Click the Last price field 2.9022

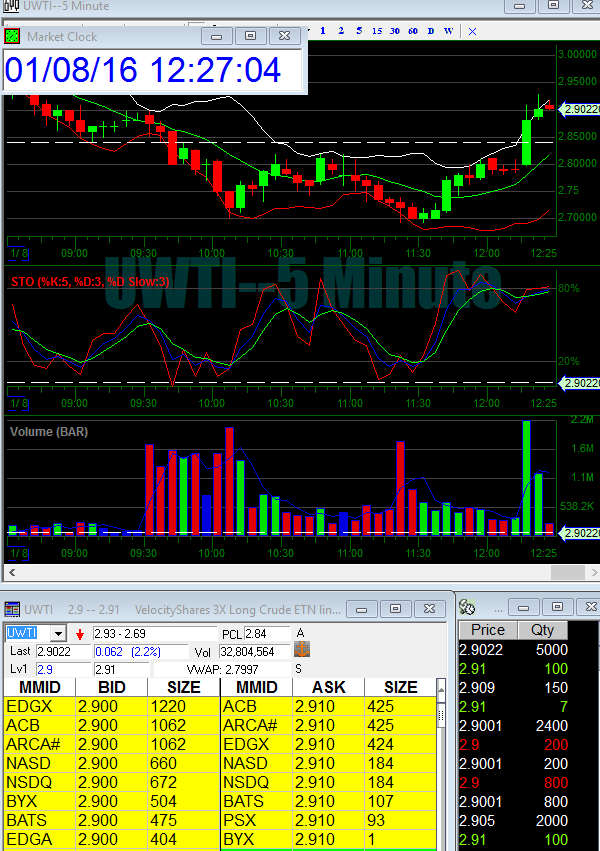point(63,651)
